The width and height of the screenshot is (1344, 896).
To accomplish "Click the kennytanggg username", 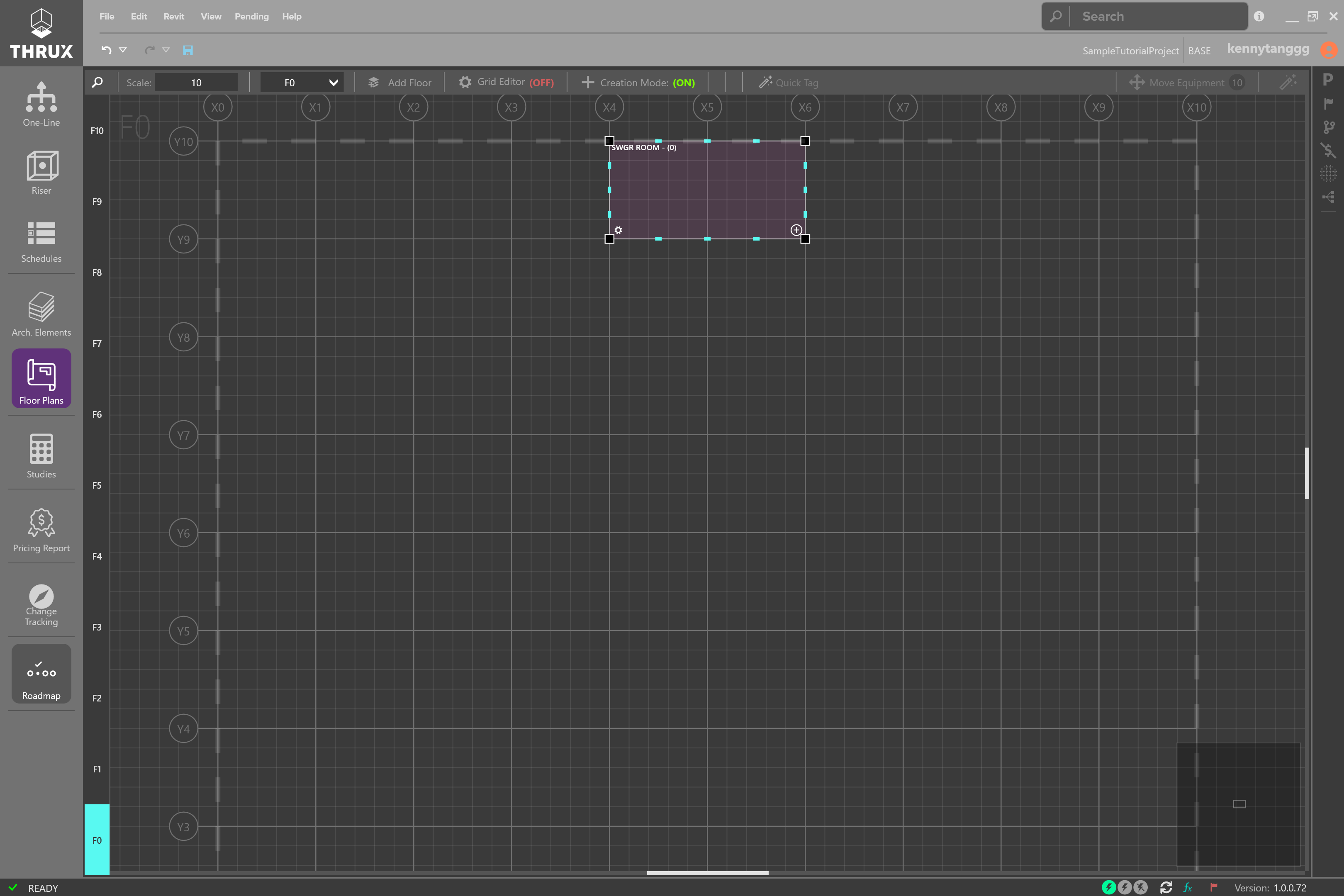I will pos(1268,49).
